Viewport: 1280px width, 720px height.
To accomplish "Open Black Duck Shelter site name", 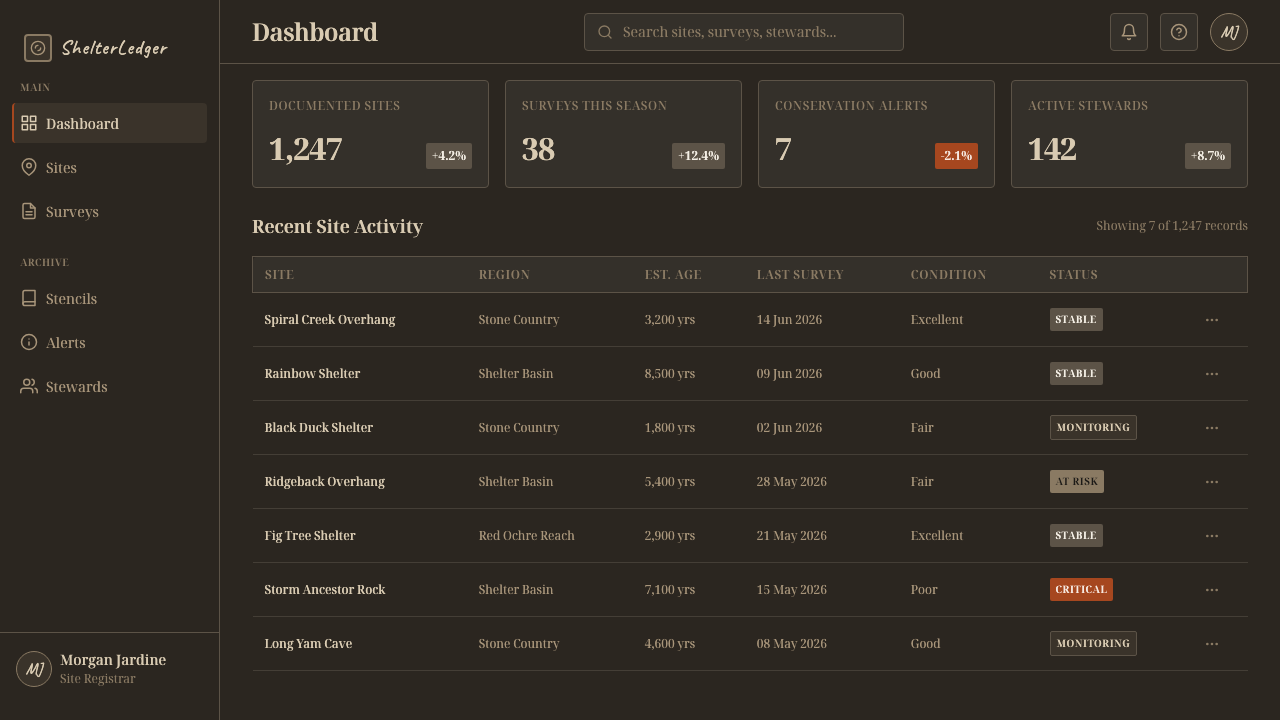I will [x=318, y=428].
